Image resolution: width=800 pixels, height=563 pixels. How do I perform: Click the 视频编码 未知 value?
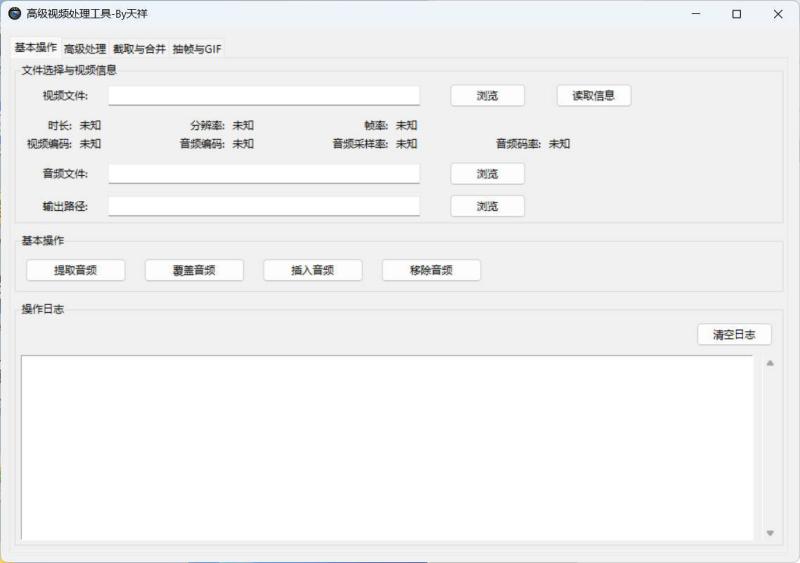coord(90,144)
